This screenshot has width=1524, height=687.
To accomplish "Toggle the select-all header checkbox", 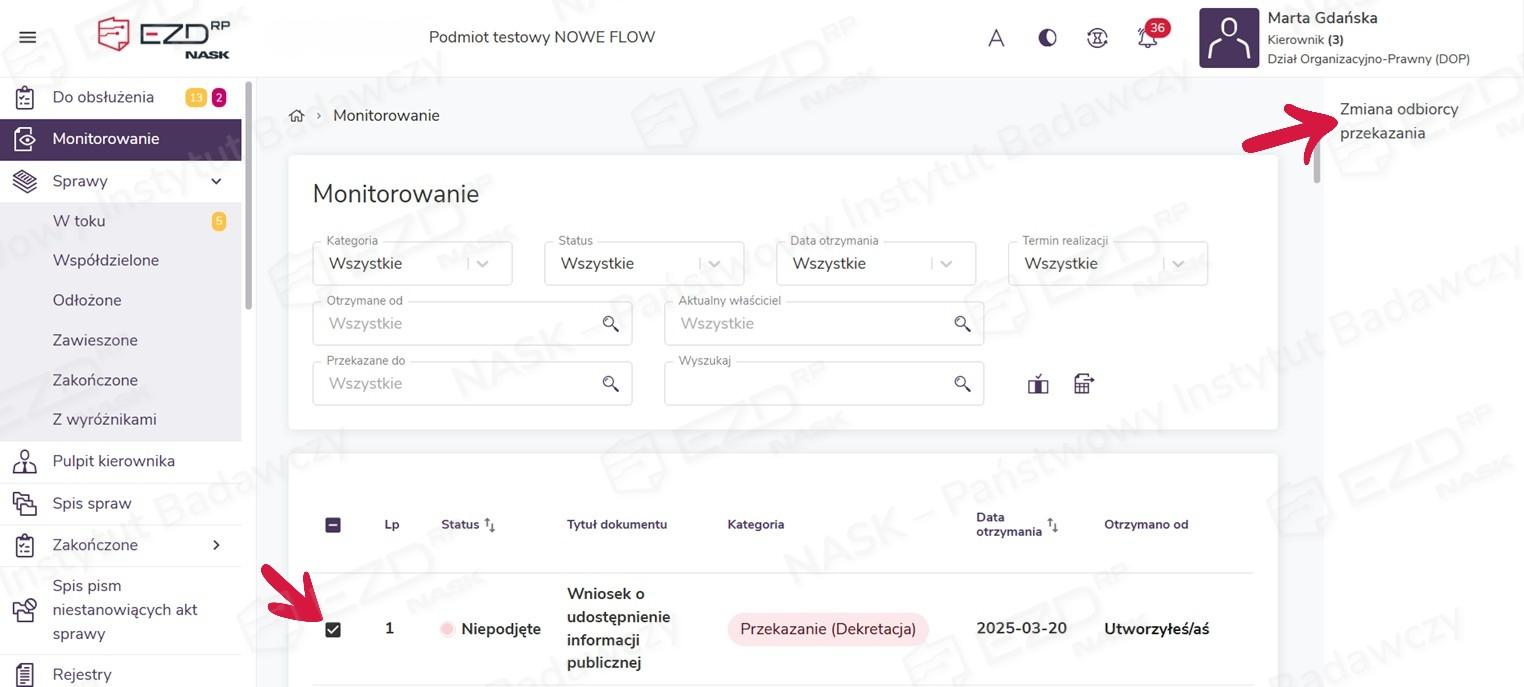I will point(333,525).
